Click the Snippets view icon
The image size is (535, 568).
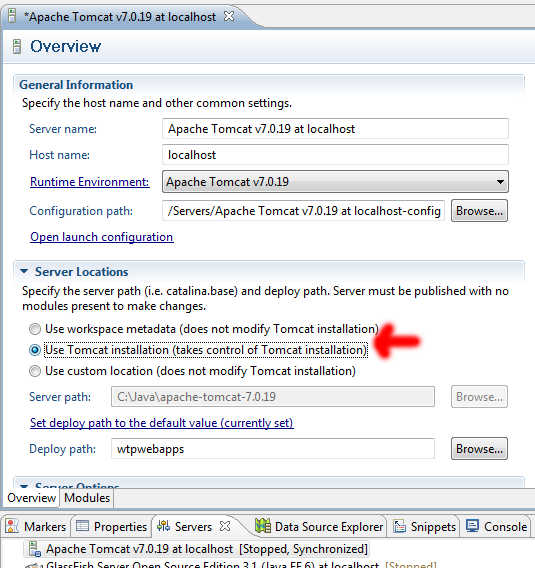click(399, 526)
